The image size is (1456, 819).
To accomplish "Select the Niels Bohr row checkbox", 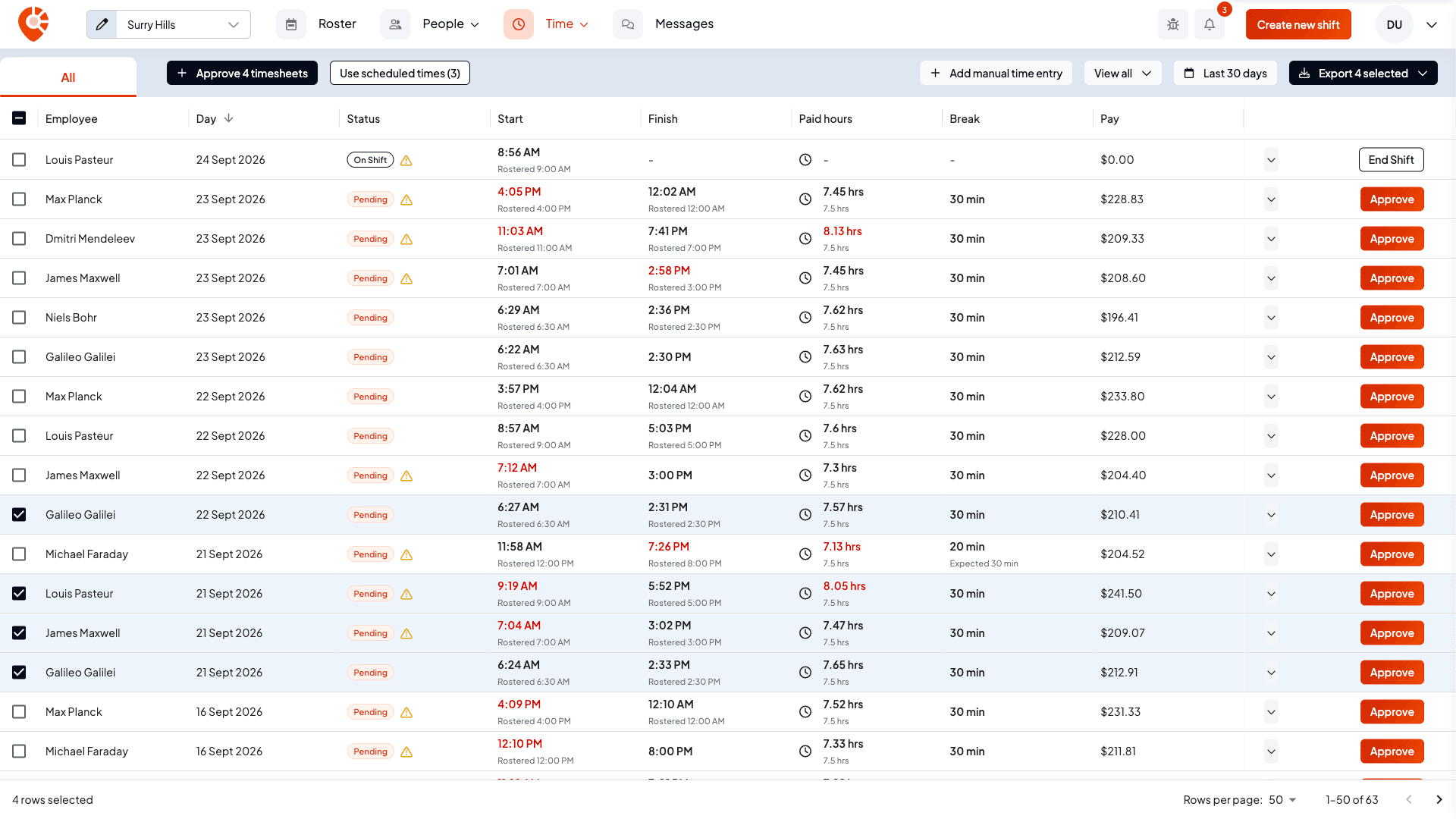I will point(19,318).
